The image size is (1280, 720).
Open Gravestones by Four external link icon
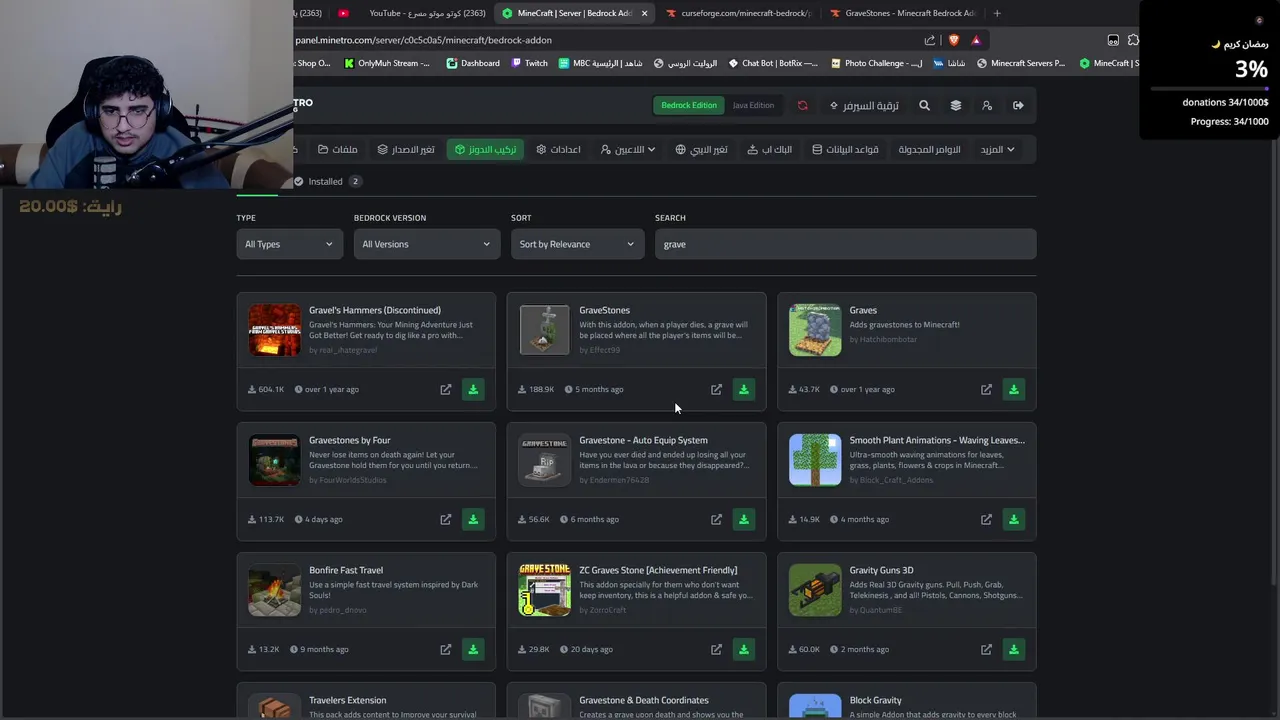tap(446, 519)
